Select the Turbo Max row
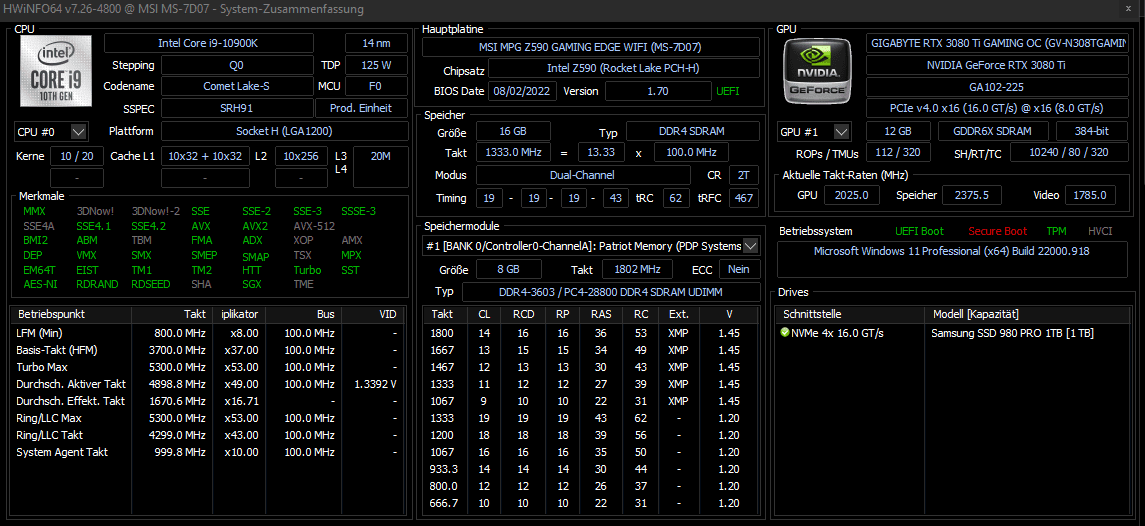The image size is (1145, 526). pos(207,367)
